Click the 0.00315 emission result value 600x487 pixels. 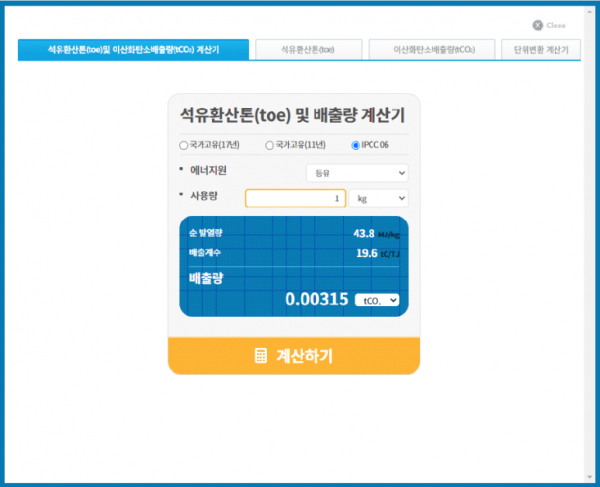(316, 300)
